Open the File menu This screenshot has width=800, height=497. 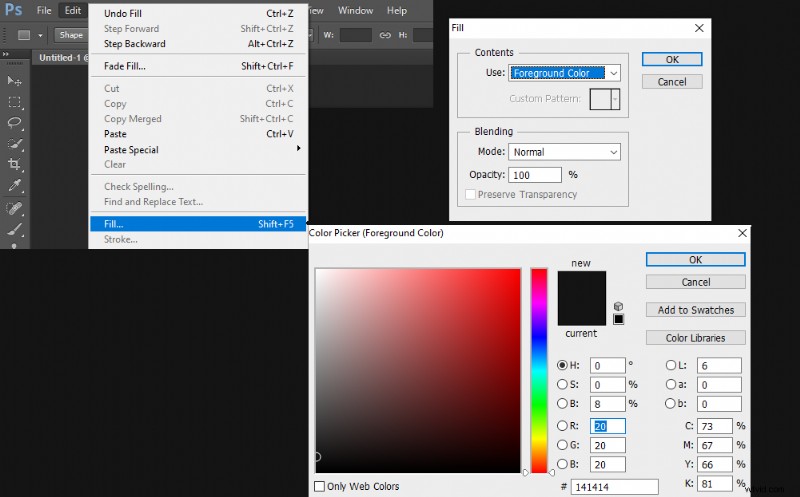44,10
